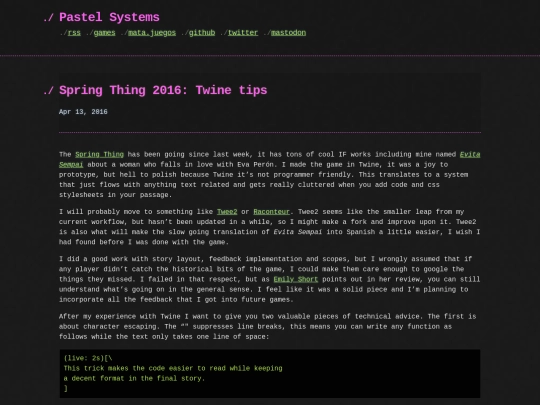Image resolution: width=540 pixels, height=405 pixels.
Task: Click the closing bracket code line
Action: pos(66,388)
